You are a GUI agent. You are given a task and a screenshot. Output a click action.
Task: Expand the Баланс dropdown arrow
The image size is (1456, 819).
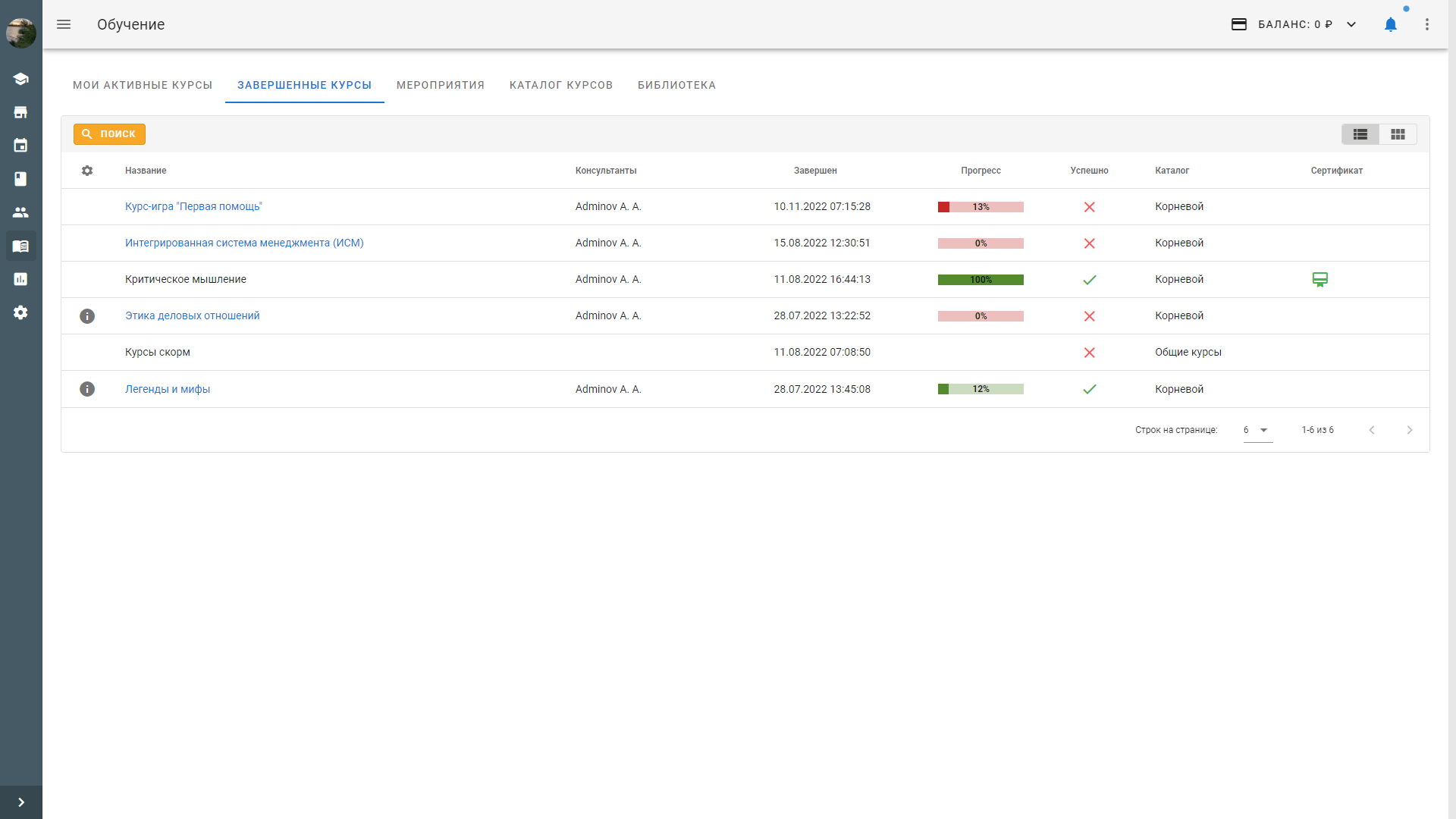coord(1351,24)
